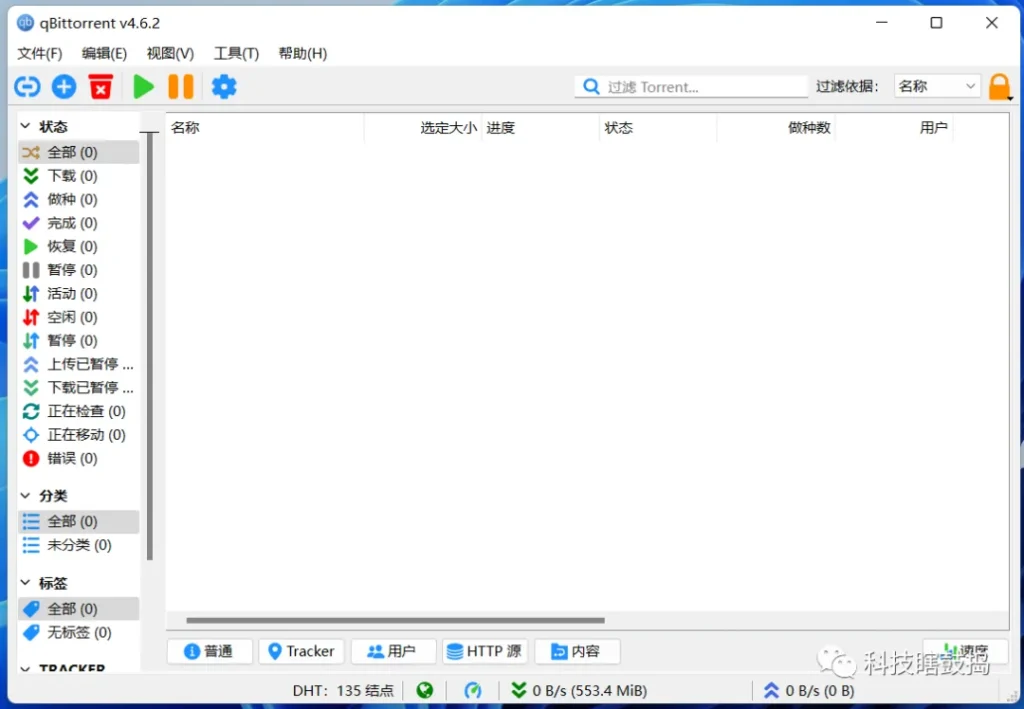Image resolution: width=1024 pixels, height=709 pixels.
Task: Select 全部 (0) under 状态
Action: point(79,152)
